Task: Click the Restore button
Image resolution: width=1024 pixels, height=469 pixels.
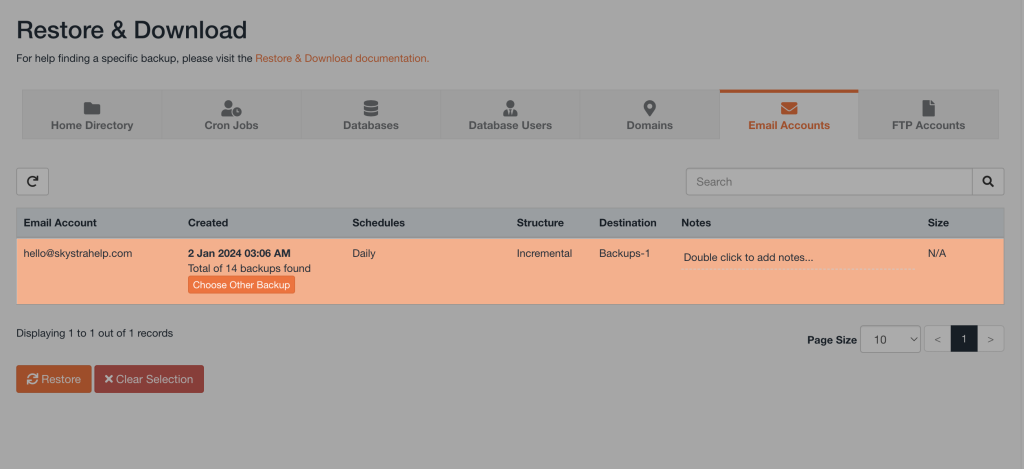Action: [54, 379]
